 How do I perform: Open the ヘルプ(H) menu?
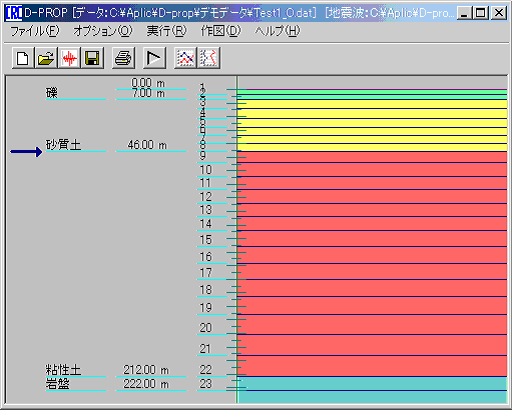[277, 31]
